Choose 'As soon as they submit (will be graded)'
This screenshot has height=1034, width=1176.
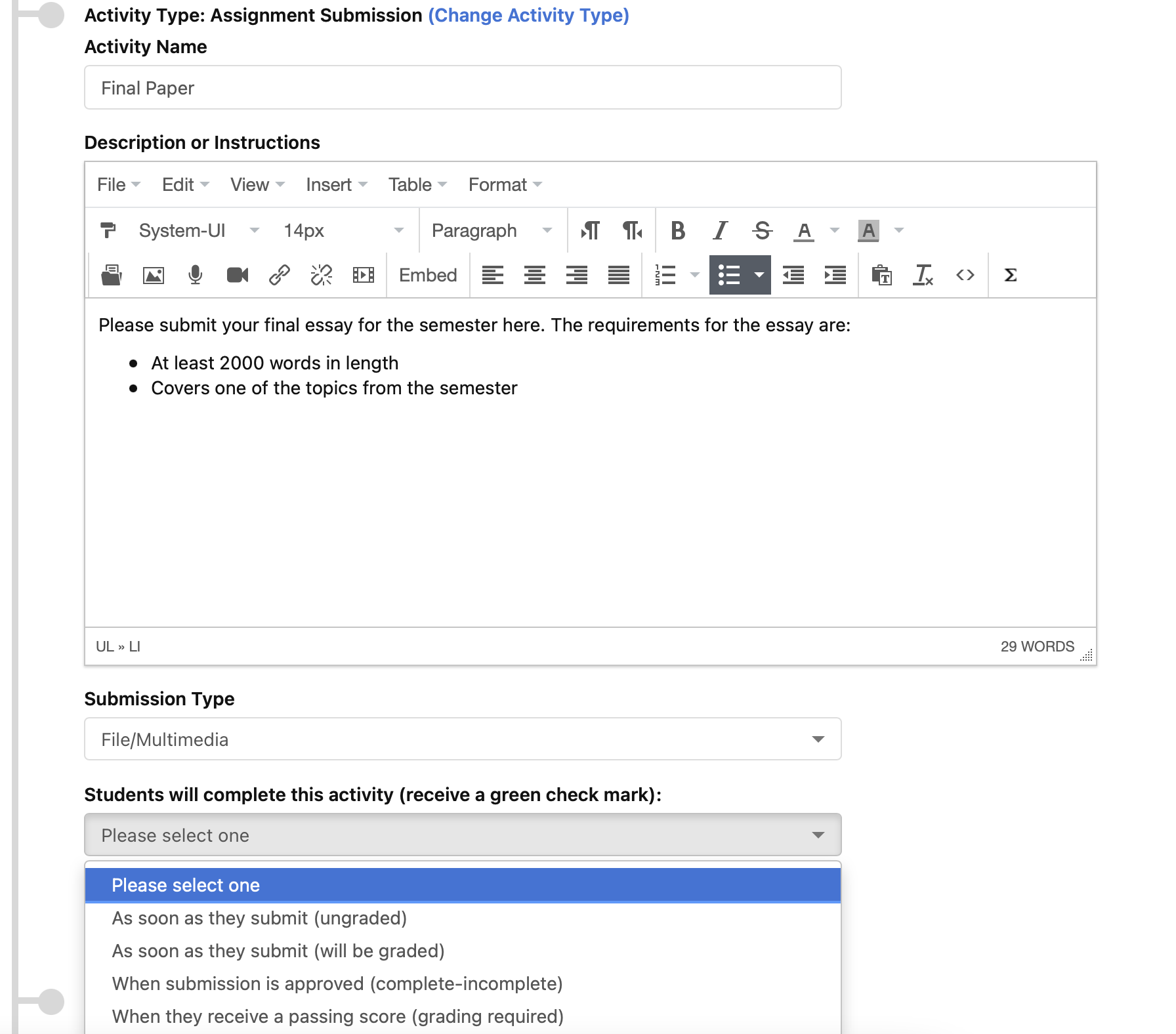tap(463, 951)
